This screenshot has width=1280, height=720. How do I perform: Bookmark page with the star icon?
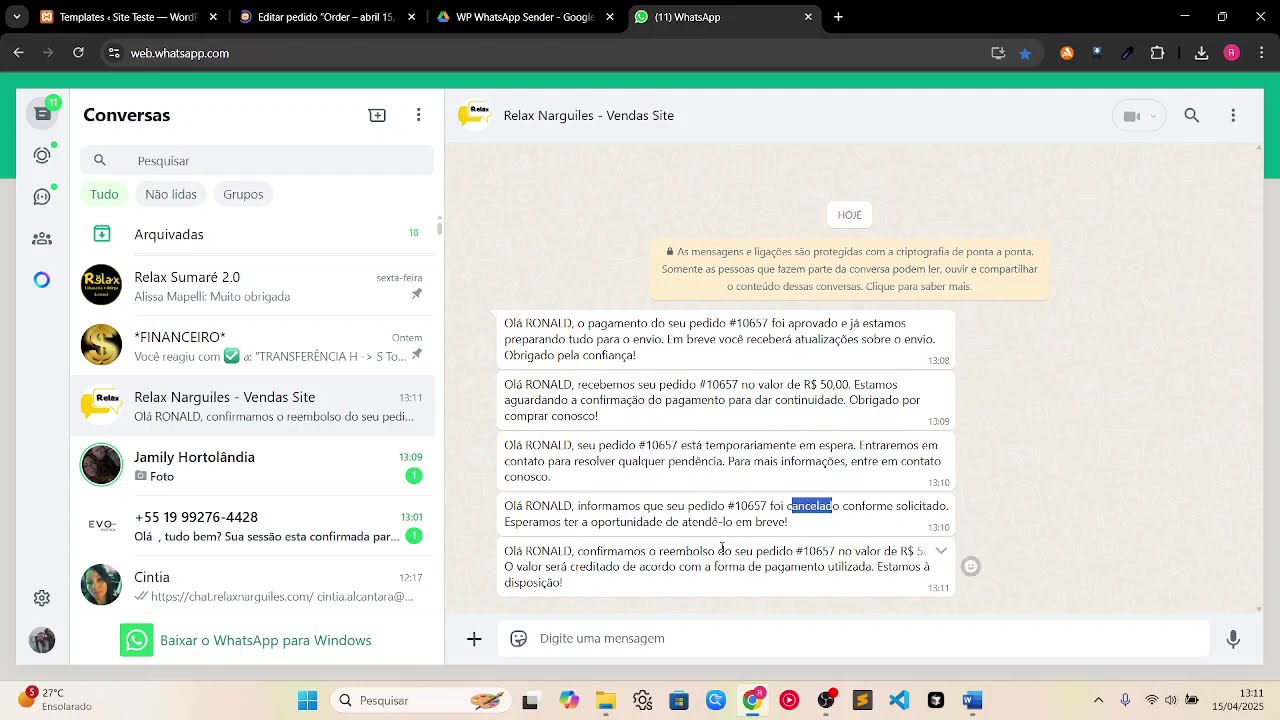tap(1024, 53)
